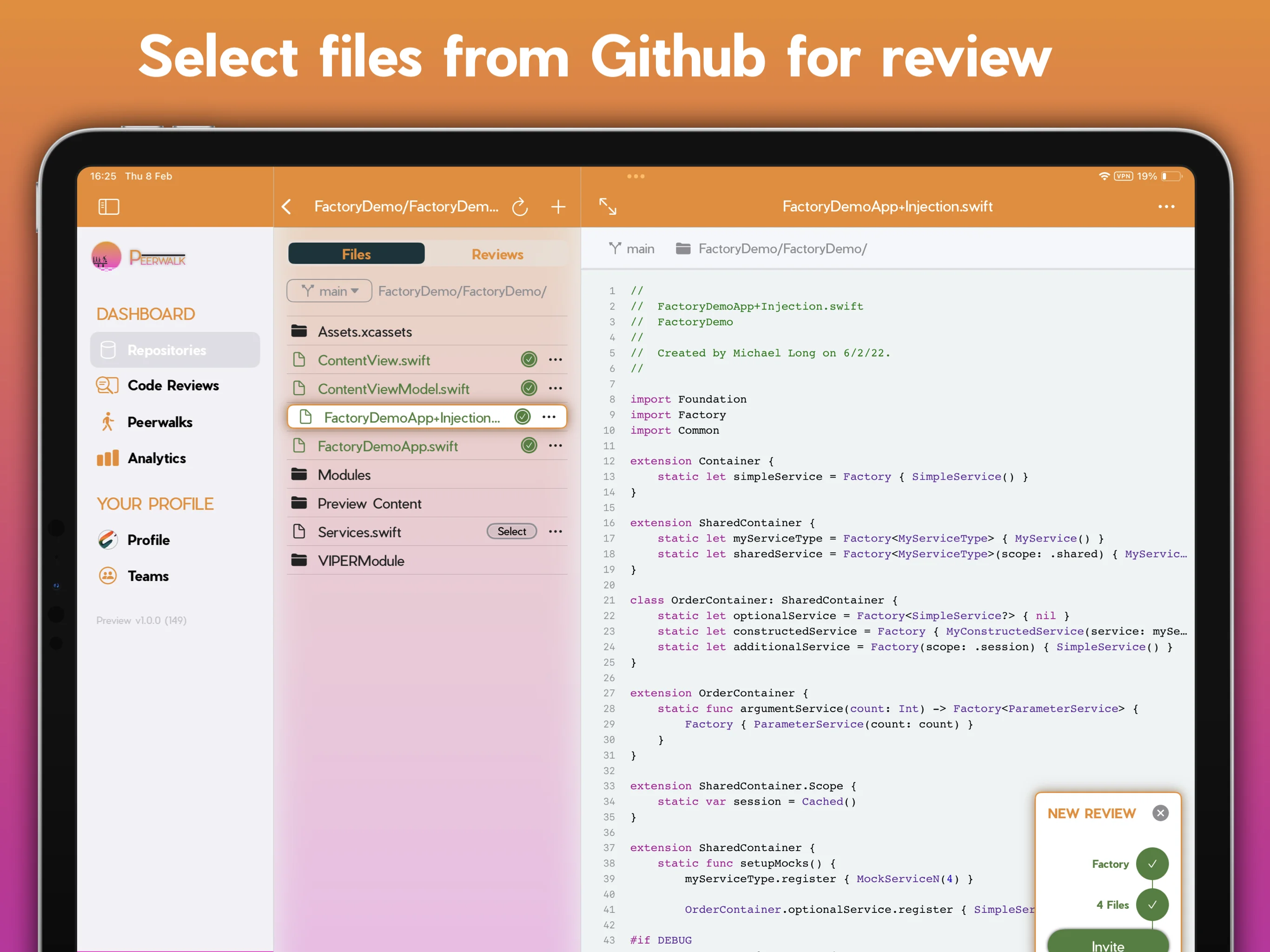This screenshot has width=1270, height=952.
Task: Open the main branch dropdown
Action: [330, 291]
